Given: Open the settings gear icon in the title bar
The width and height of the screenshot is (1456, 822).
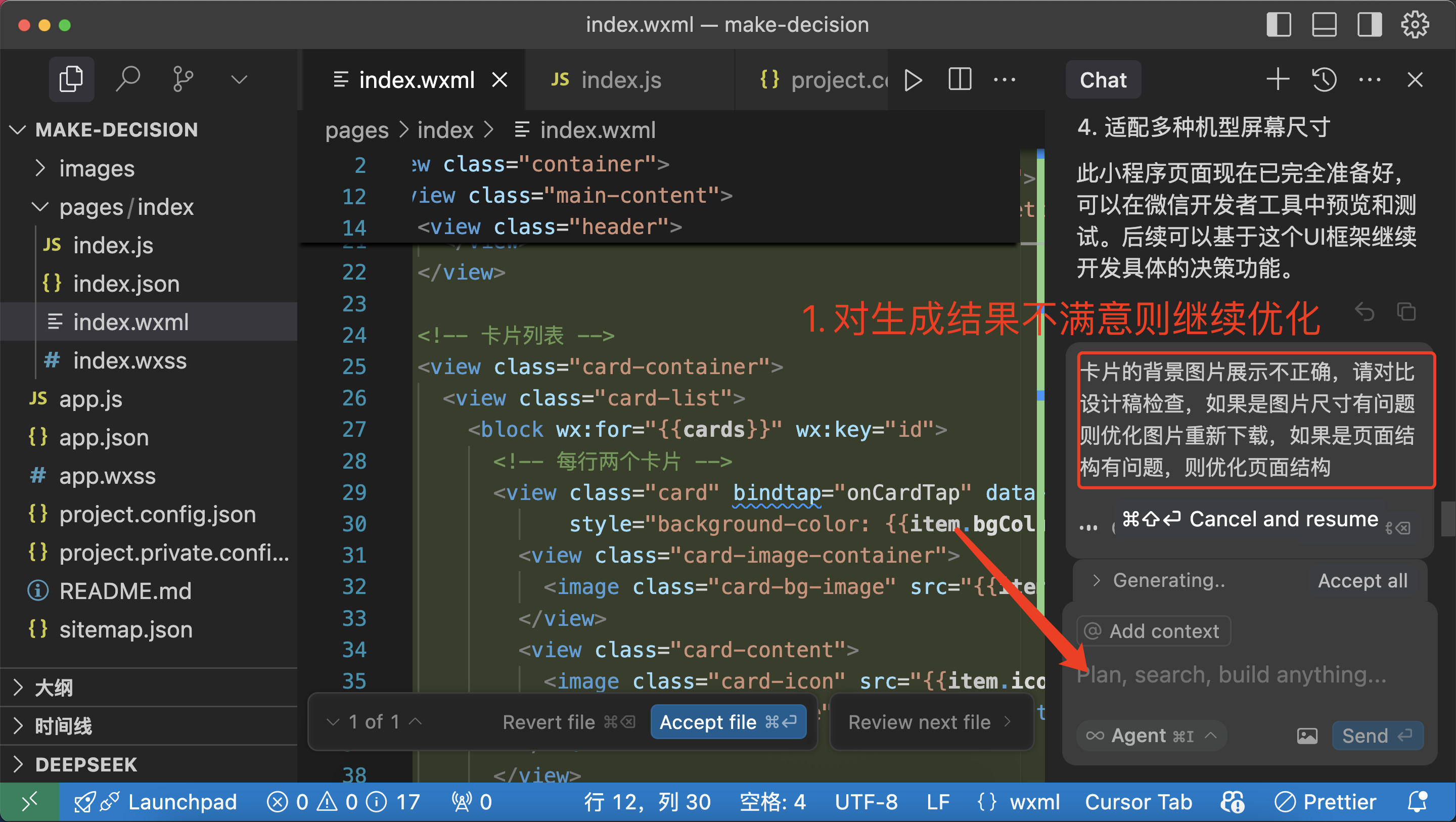Looking at the screenshot, I should [x=1415, y=25].
